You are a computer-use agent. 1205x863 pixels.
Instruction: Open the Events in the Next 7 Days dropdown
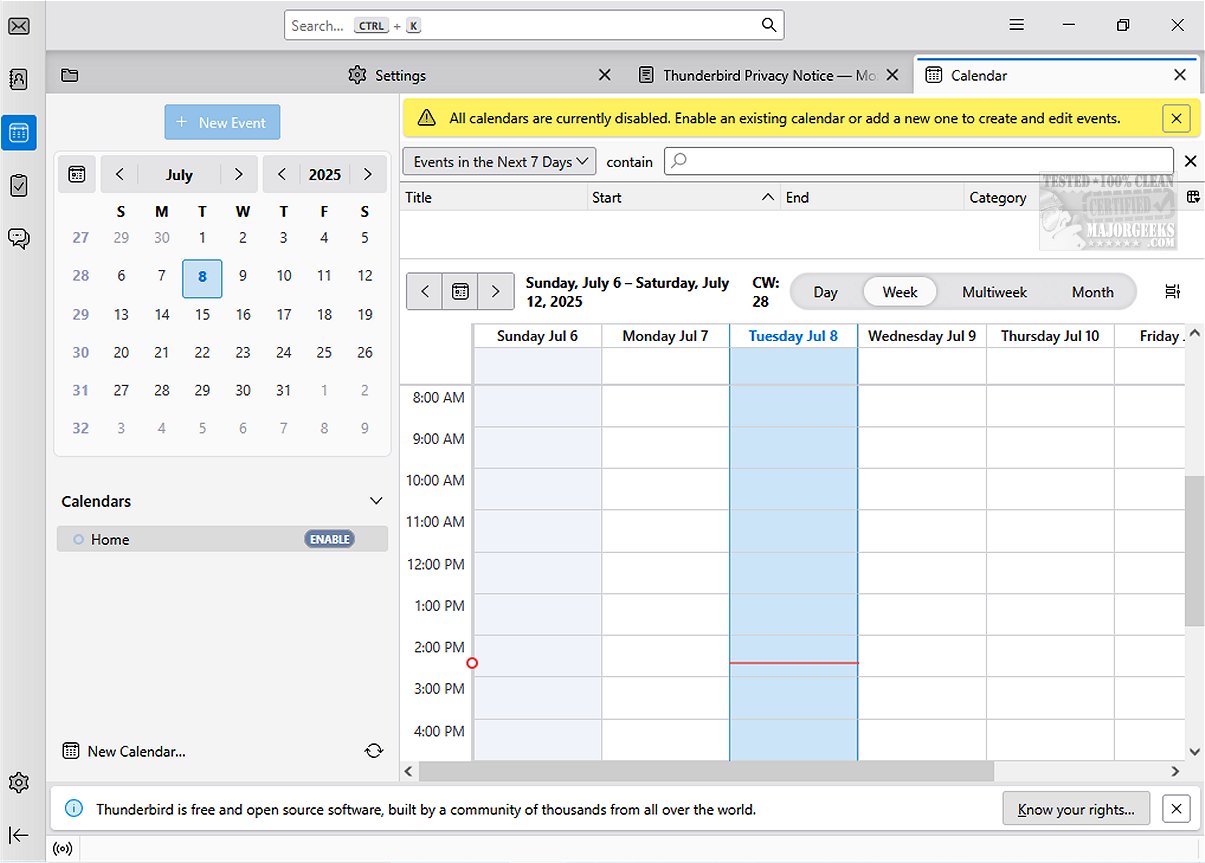click(500, 161)
